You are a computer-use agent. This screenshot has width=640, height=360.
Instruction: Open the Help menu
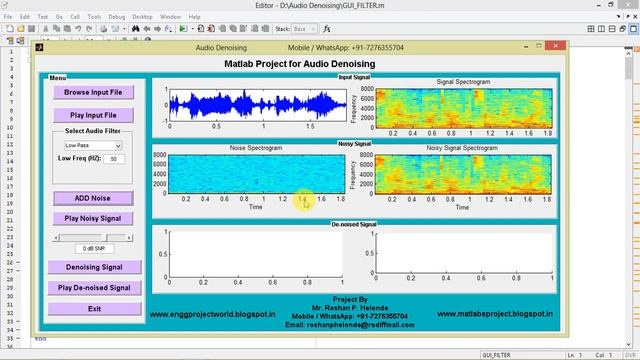coord(194,17)
